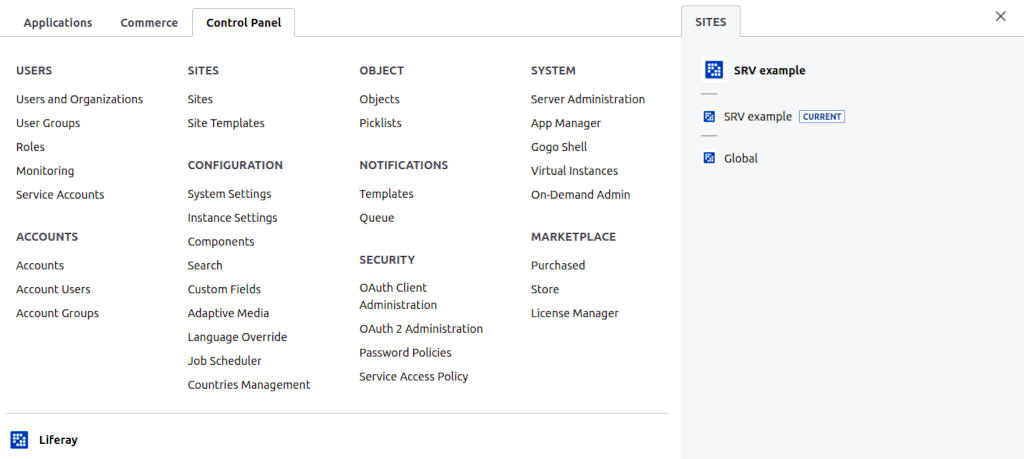Screen dimensions: 1024x459
Task: Click the Global site icon
Action: [709, 158]
